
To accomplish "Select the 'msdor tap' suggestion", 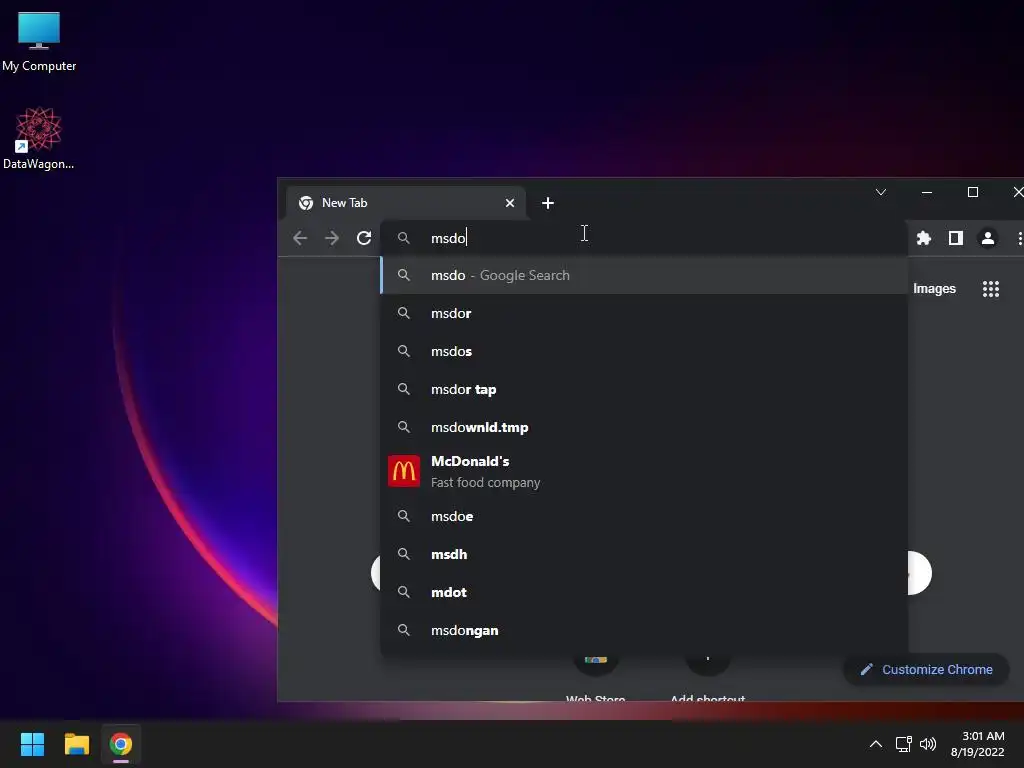I will (644, 389).
